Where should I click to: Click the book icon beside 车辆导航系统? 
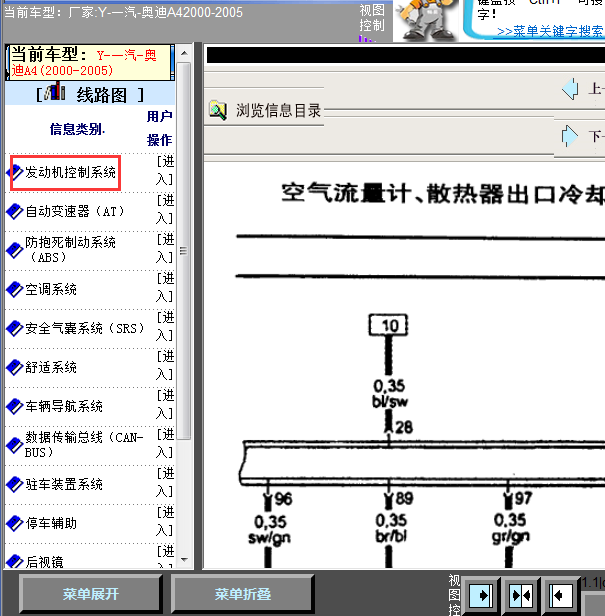coord(15,406)
